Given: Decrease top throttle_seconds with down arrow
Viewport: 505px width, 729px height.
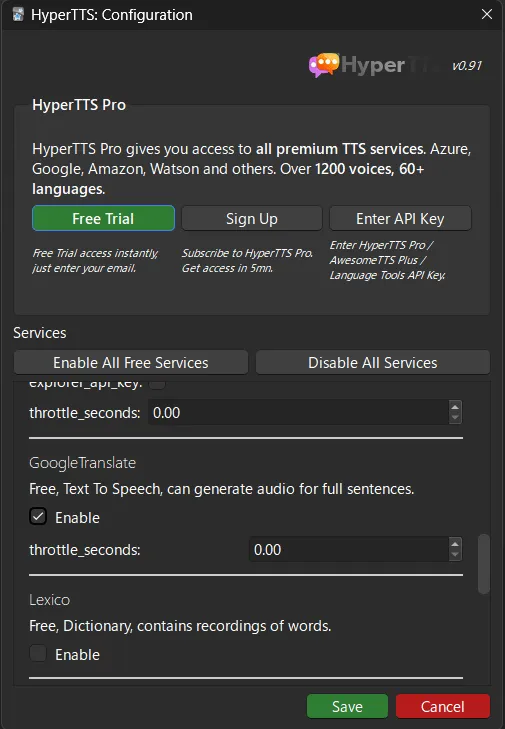Looking at the screenshot, I should click(x=455, y=418).
